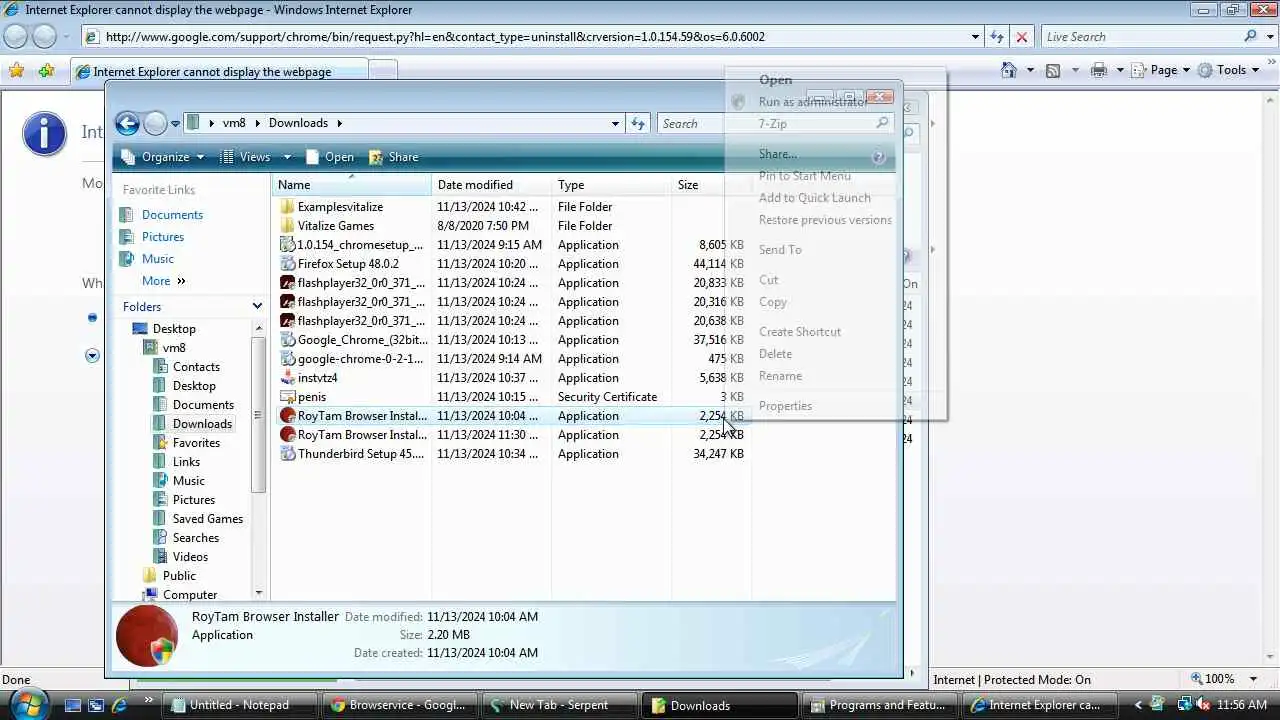The height and width of the screenshot is (720, 1280).
Task: Select Saved Games in the folder tree
Action: [x=208, y=519]
